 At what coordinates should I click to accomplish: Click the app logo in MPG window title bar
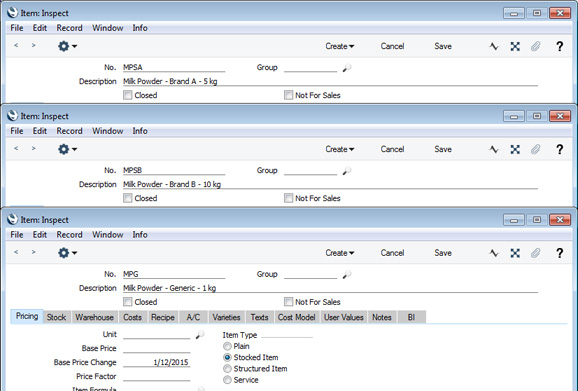click(12, 219)
